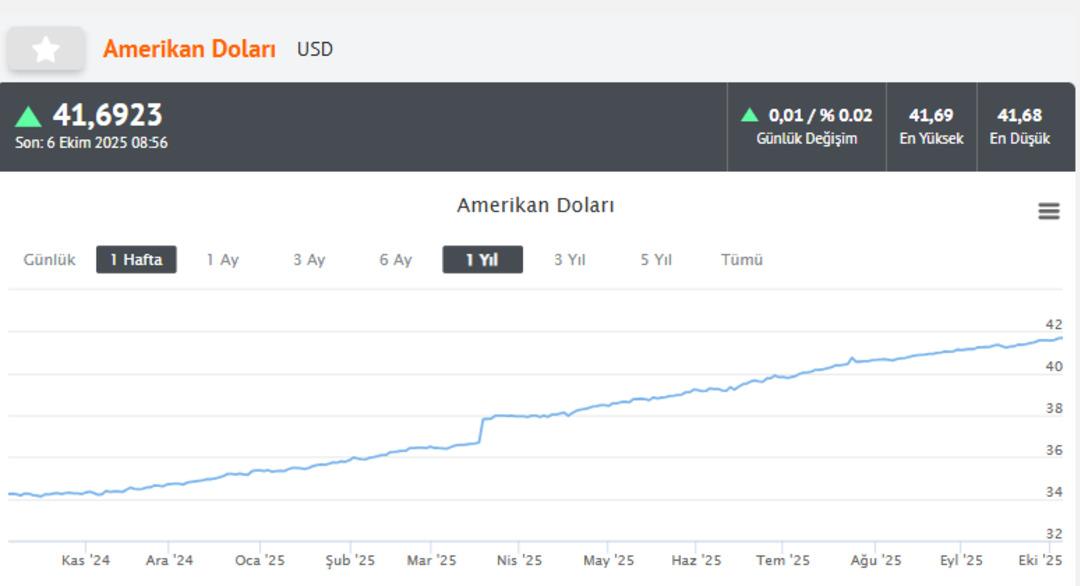Image resolution: width=1080 pixels, height=586 pixels.
Task: Select the Günlük time range
Action: (x=50, y=260)
